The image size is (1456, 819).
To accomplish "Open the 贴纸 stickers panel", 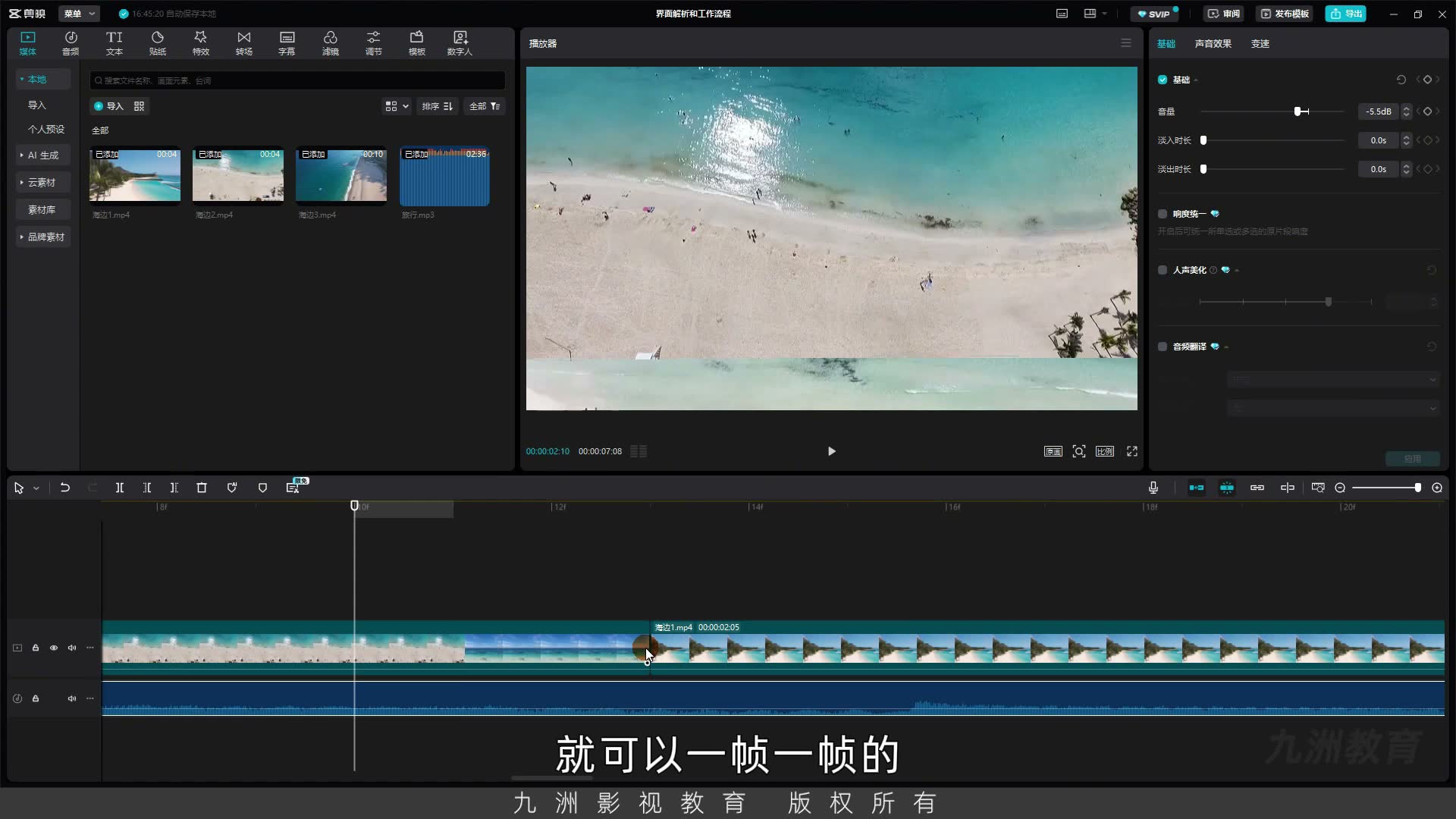I will [158, 43].
